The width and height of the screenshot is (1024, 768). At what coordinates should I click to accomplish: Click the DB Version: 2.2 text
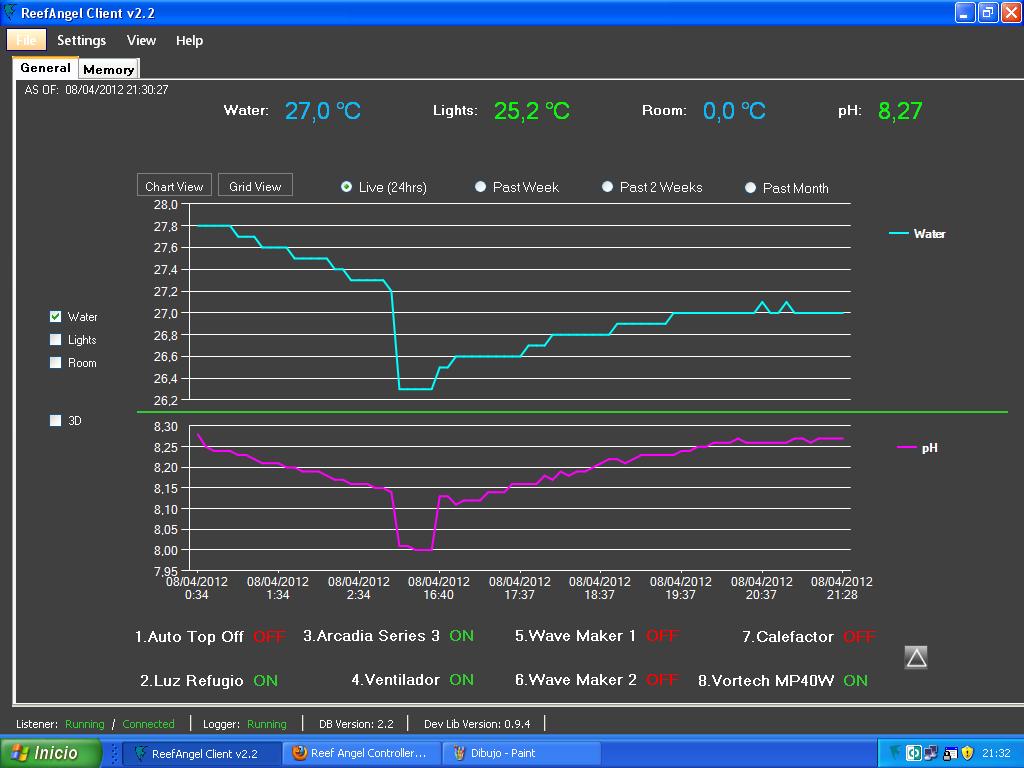coord(356,724)
